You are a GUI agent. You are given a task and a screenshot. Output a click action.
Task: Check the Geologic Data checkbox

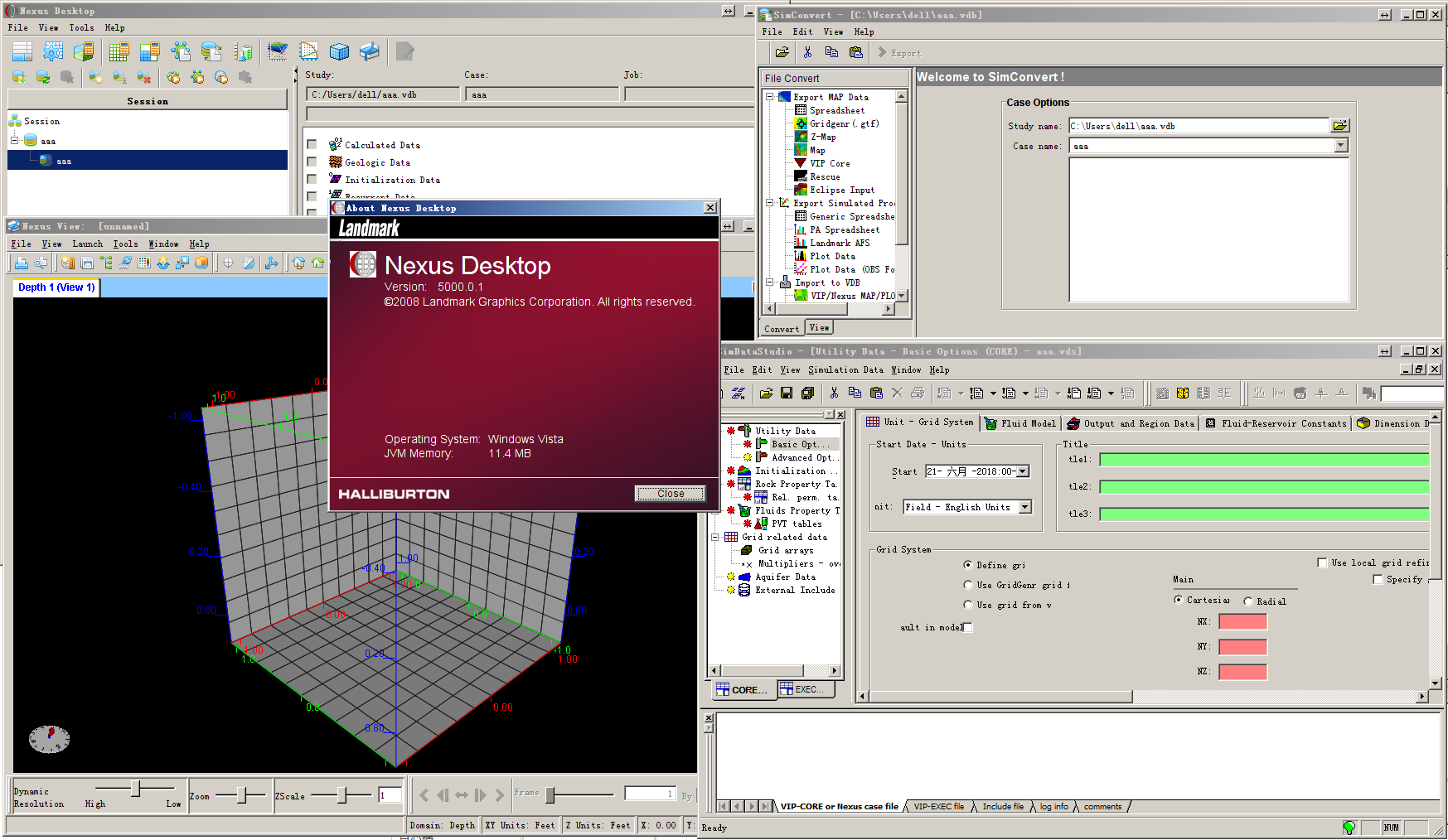click(312, 162)
